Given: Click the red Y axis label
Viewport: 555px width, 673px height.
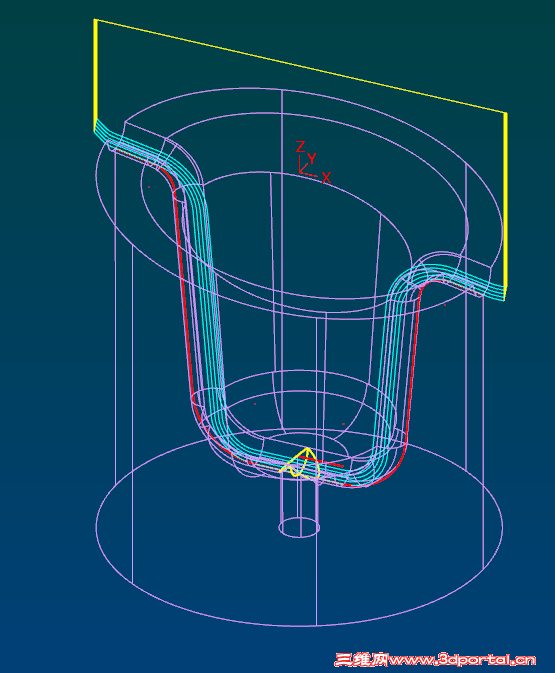Looking at the screenshot, I should (312, 158).
